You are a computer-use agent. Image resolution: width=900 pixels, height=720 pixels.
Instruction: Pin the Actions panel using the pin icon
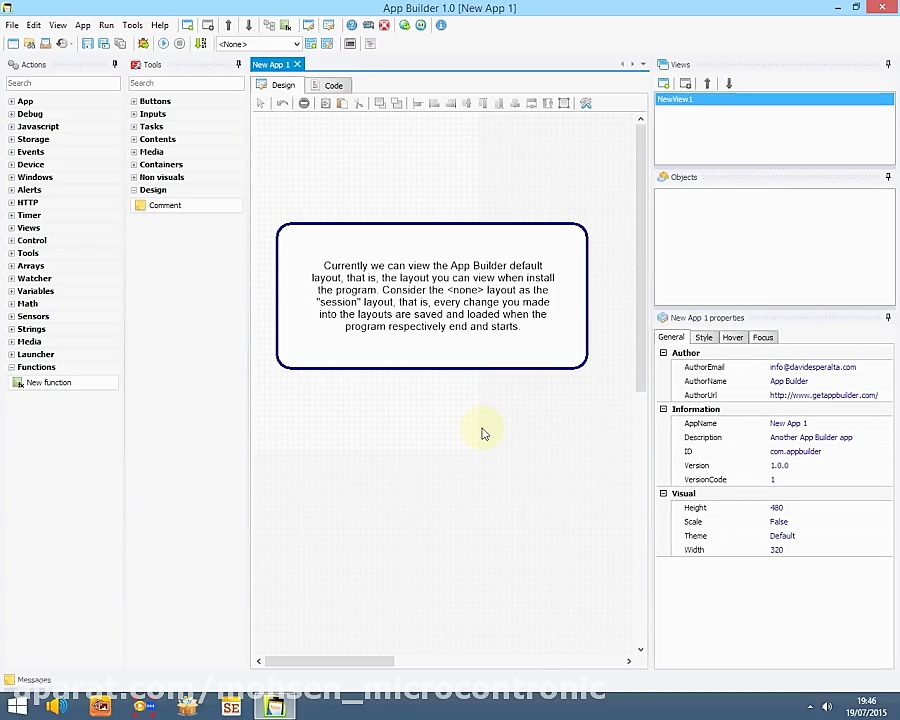(114, 64)
